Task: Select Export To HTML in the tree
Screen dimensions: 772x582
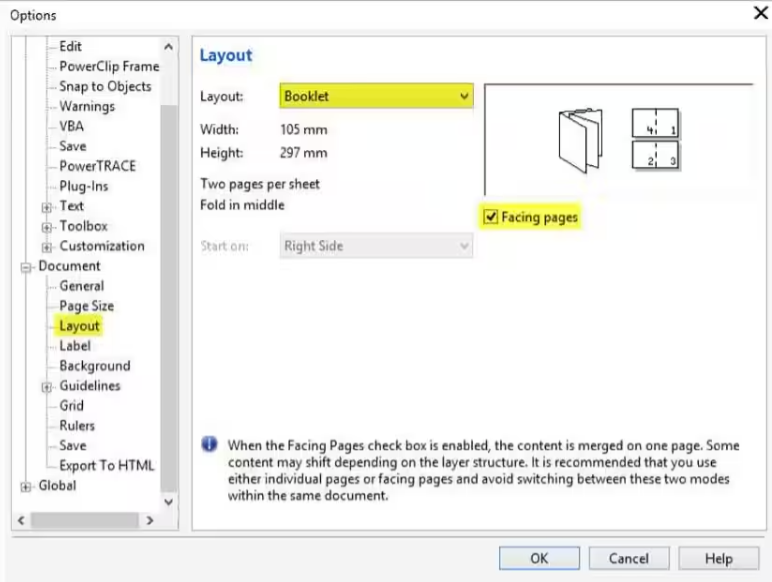Action: (x=107, y=465)
